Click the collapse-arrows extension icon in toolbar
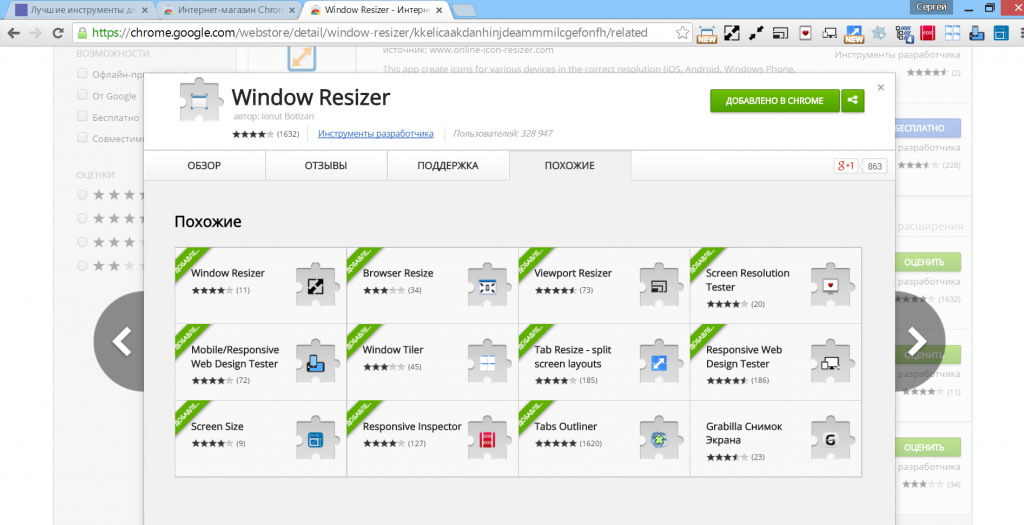This screenshot has width=1024, height=525. [x=756, y=33]
